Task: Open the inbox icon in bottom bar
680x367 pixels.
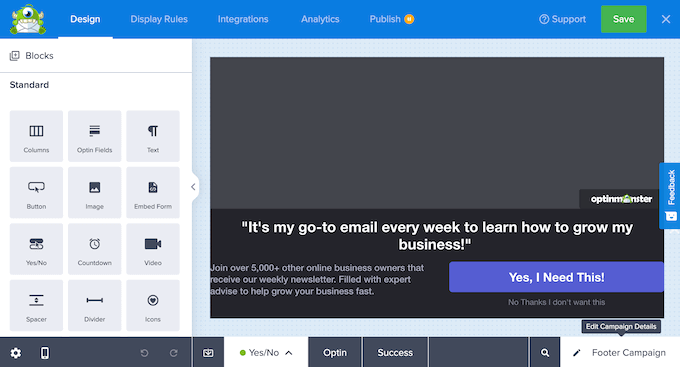Action: click(x=208, y=353)
